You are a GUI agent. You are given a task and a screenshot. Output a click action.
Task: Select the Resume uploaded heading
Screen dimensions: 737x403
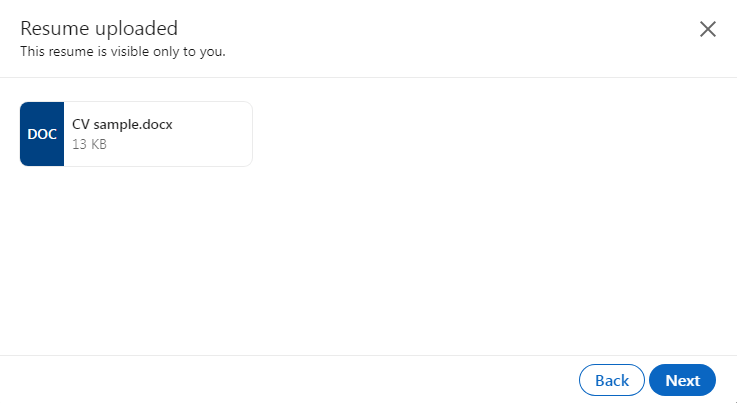(99, 28)
